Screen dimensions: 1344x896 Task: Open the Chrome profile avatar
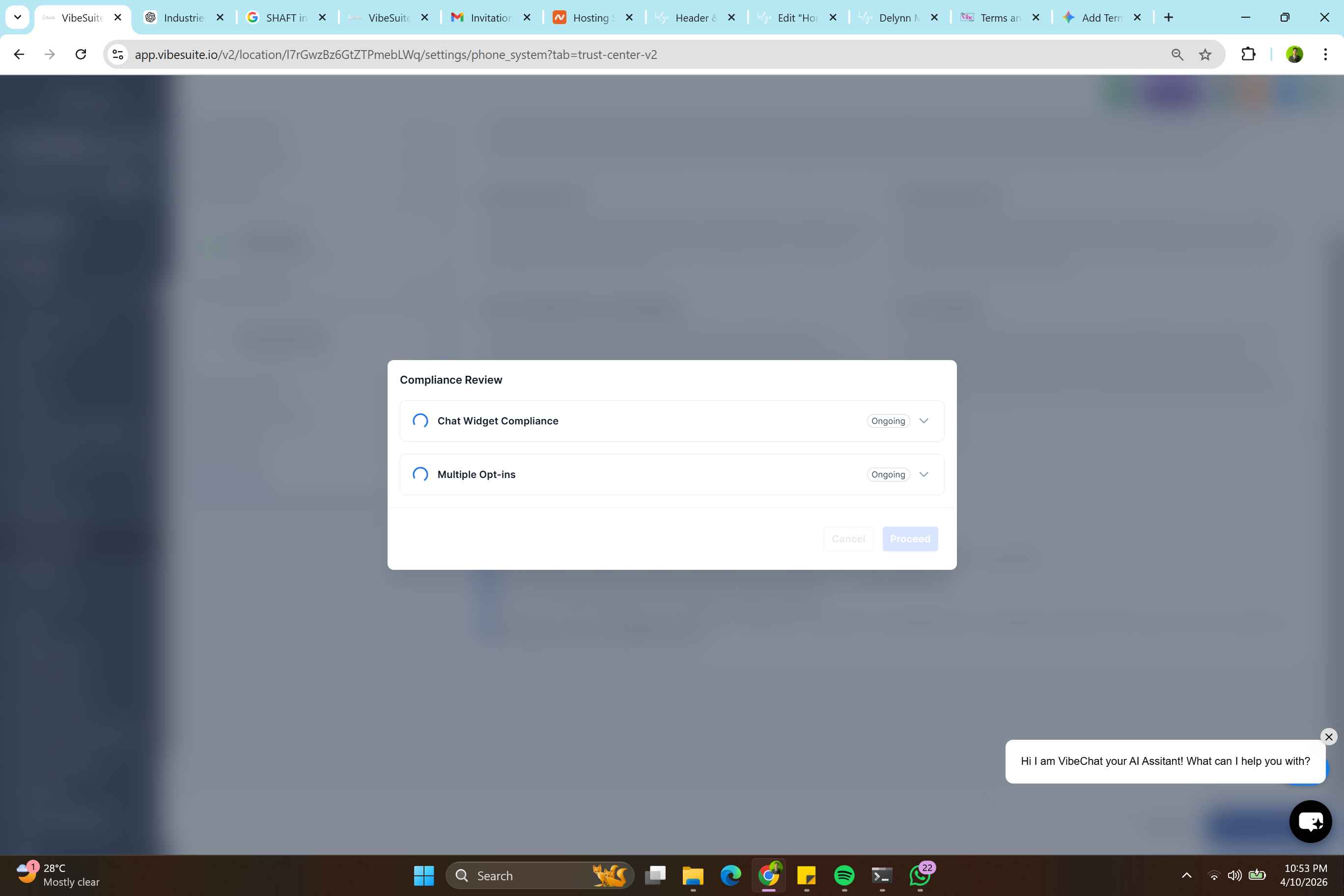point(1294,55)
